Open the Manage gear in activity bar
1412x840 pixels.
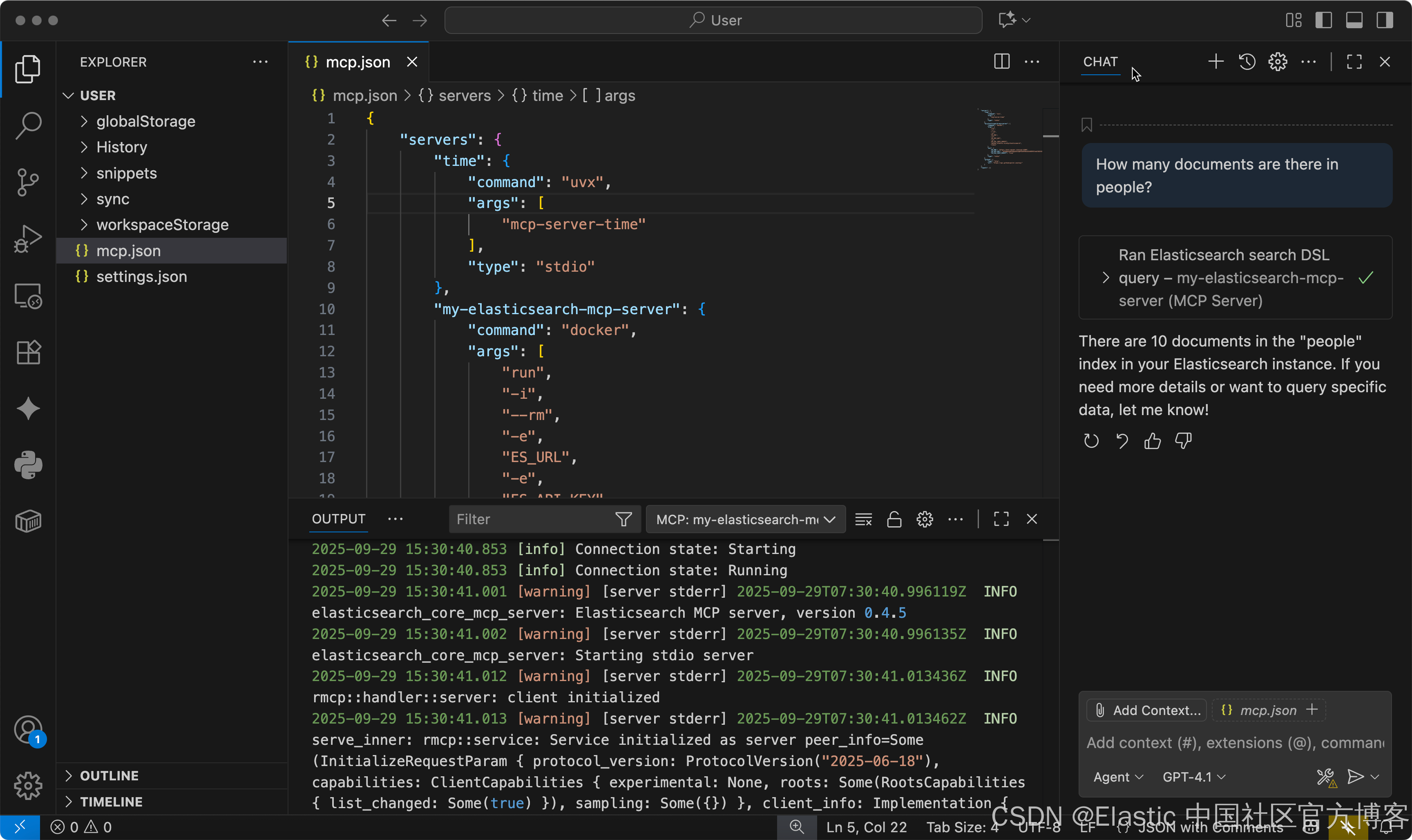(28, 786)
